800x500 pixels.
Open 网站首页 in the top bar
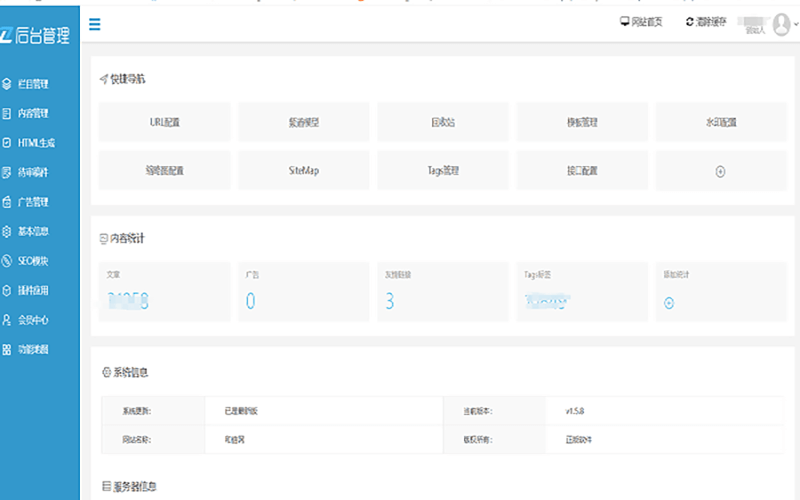coord(641,21)
